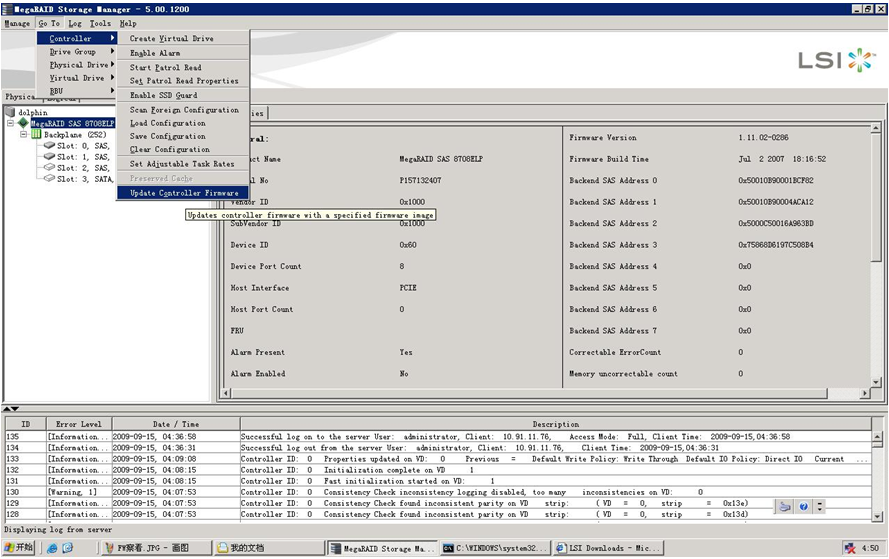Viewport: 889px width, 559px height.
Task: Open the Tools menu
Action: click(x=100, y=23)
